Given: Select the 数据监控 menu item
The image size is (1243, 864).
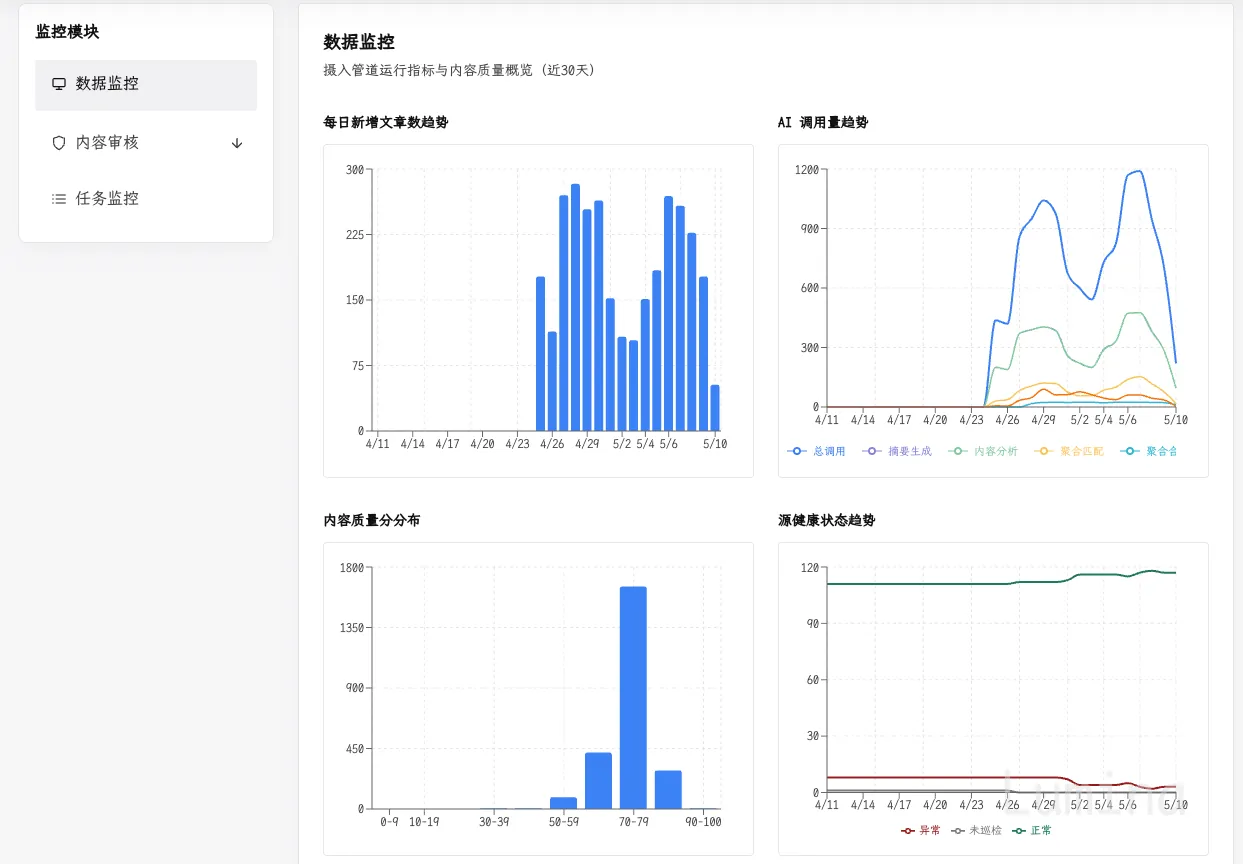Looking at the screenshot, I should pyautogui.click(x=146, y=85).
